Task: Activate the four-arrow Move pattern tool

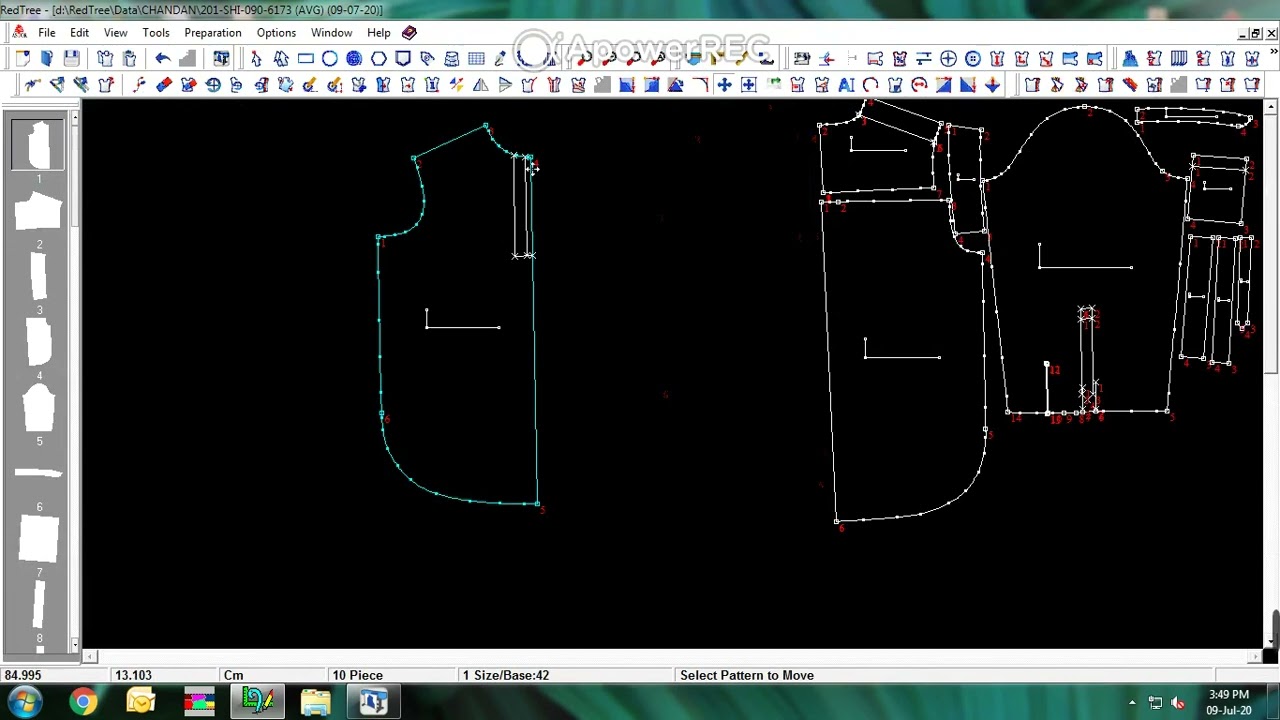Action: 724,85
